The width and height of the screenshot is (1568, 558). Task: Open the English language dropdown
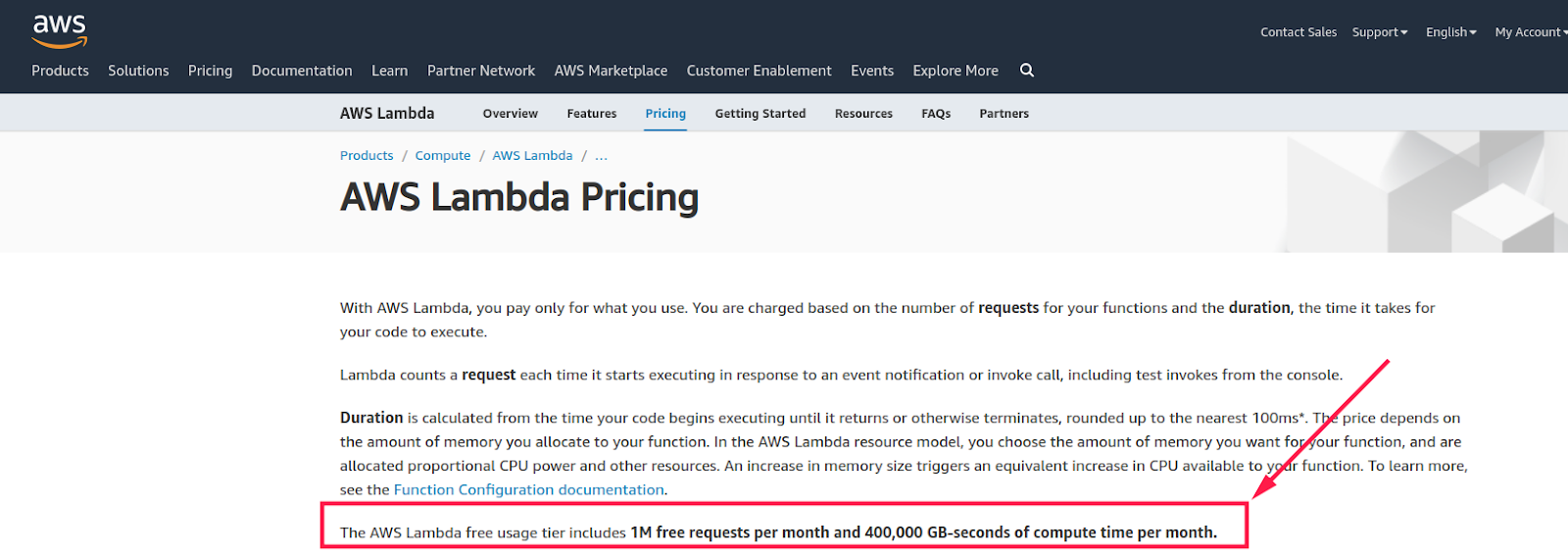1451,32
